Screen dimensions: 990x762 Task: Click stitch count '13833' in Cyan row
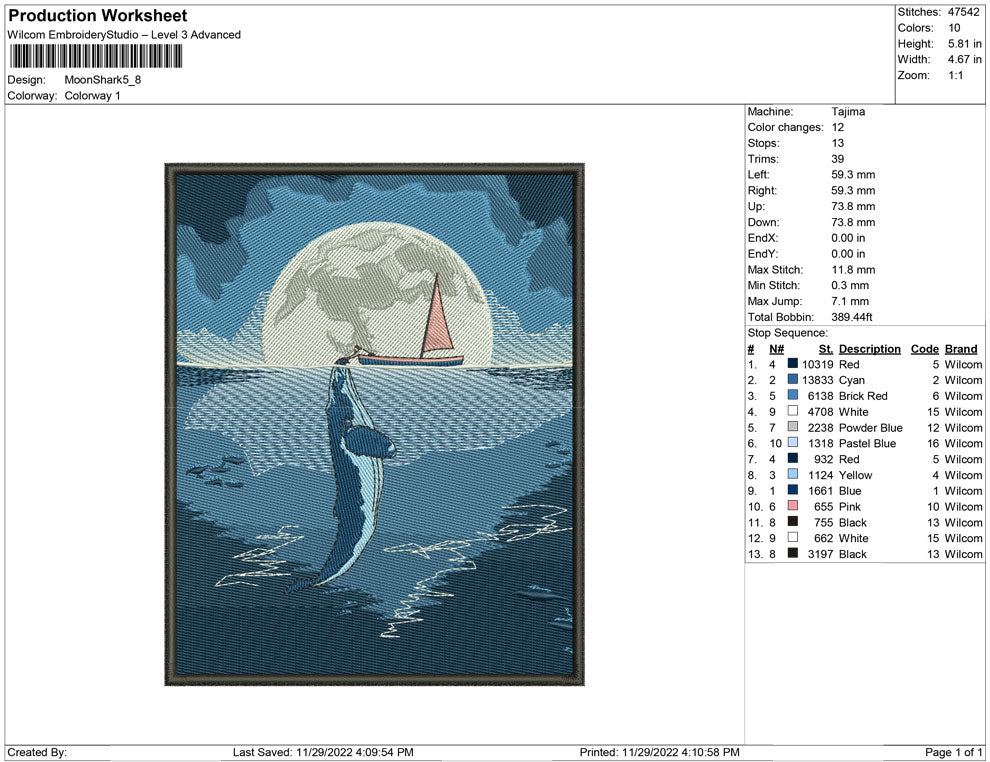click(818, 380)
